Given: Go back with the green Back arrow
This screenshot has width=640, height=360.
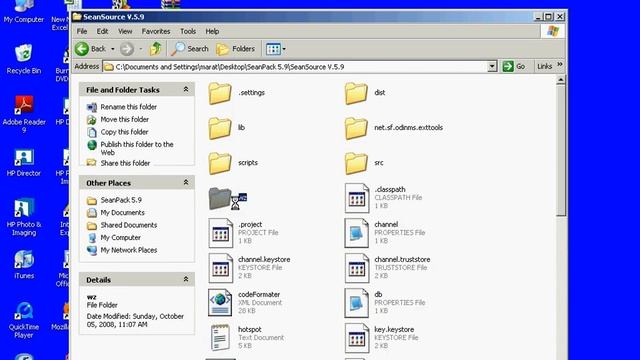Looking at the screenshot, I should tap(91, 49).
